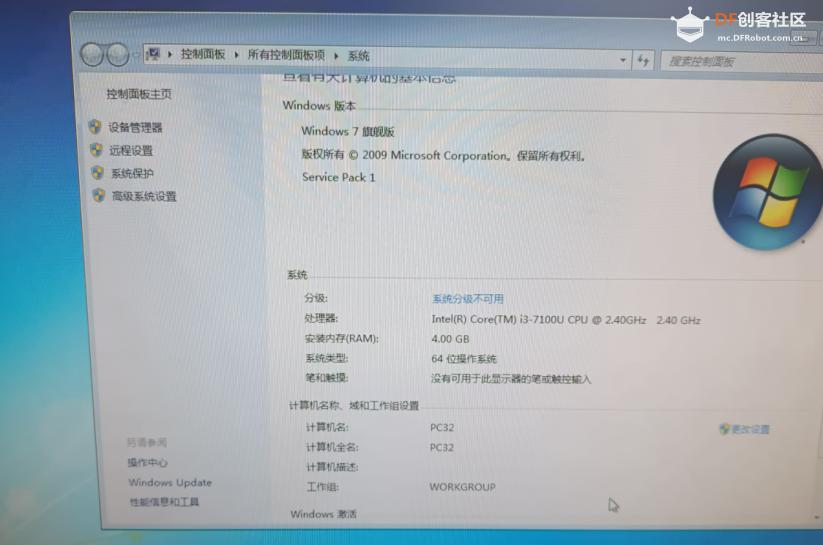Open 高级系统设置 link
The image size is (823, 545).
[x=144, y=196]
